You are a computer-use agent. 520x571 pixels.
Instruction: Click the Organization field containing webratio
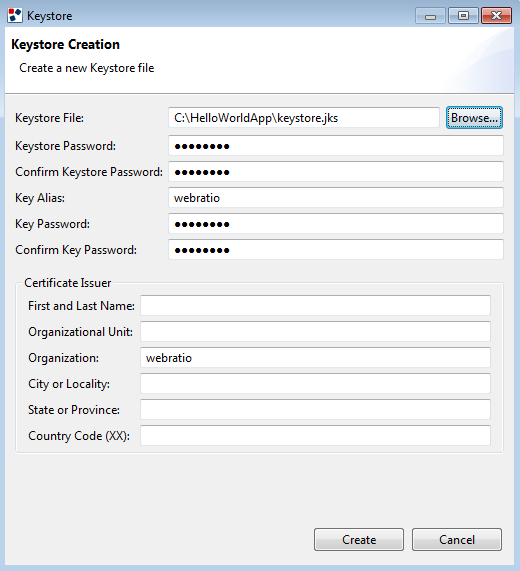[315, 358]
